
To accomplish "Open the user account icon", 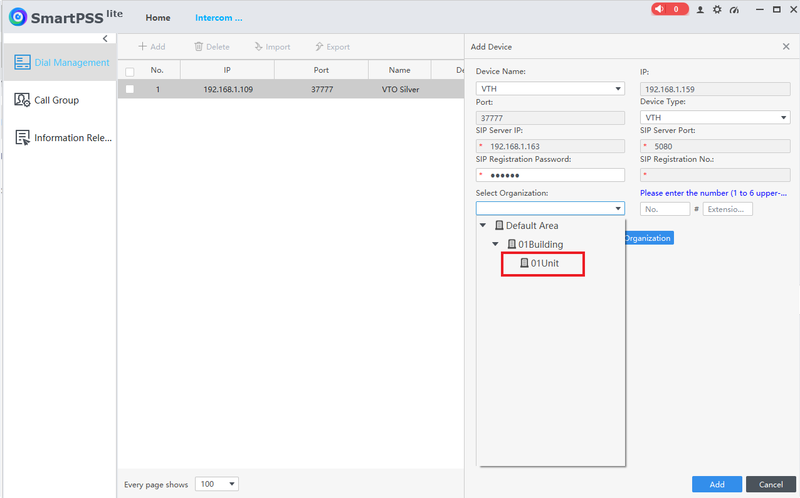I will click(x=700, y=10).
